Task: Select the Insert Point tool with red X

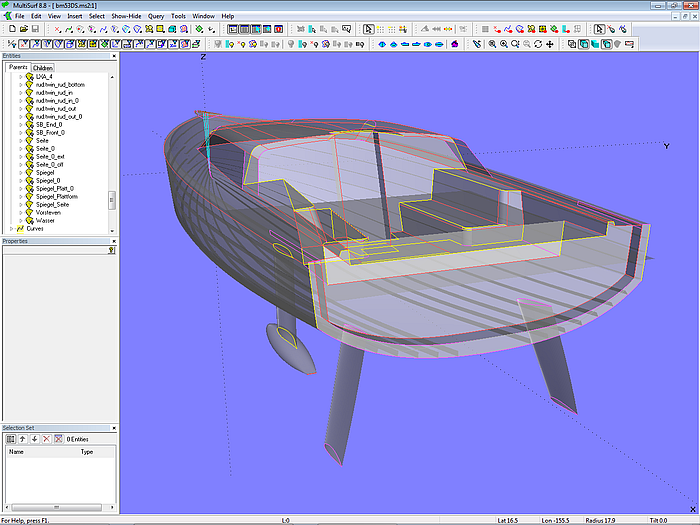Action: (x=58, y=29)
